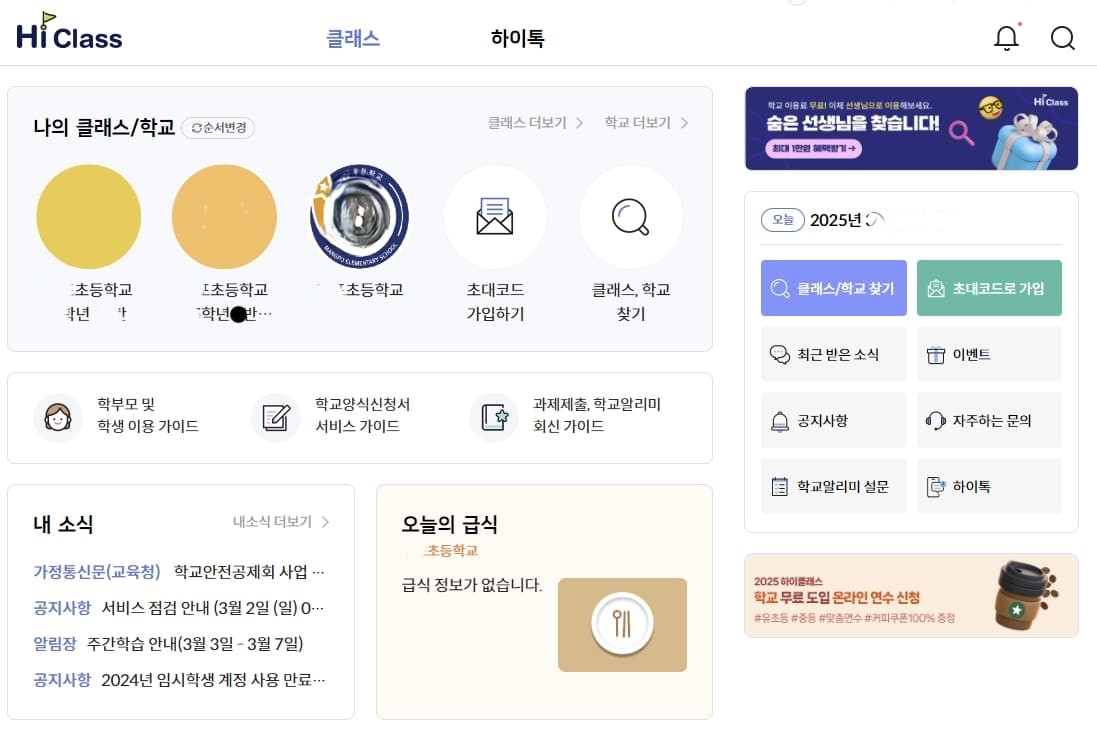Image resolution: width=1097 pixels, height=732 pixels.
Task: Open 자주하는 문의 from the sidebar
Action: point(989,420)
